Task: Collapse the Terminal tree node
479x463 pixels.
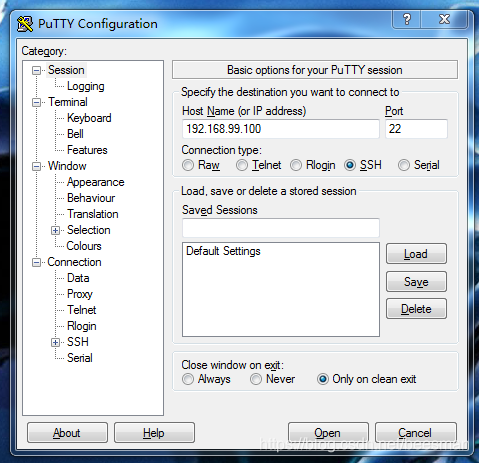Action: (36, 102)
